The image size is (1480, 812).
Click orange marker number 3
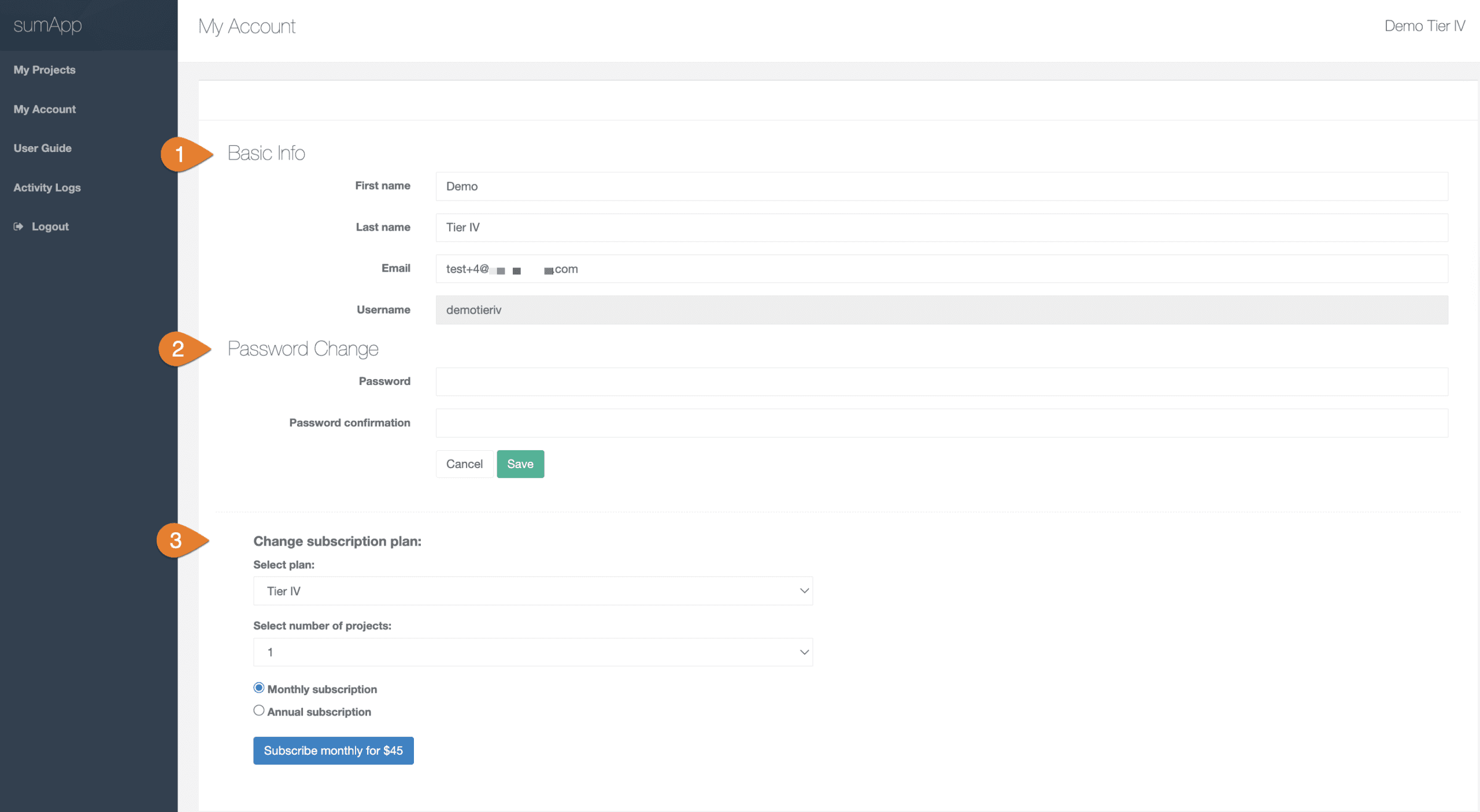(176, 540)
